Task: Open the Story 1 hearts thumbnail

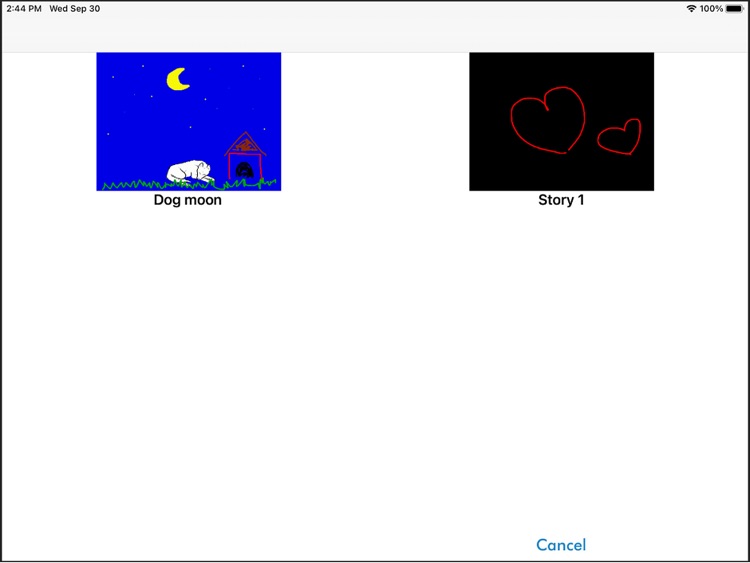Action: tap(562, 121)
